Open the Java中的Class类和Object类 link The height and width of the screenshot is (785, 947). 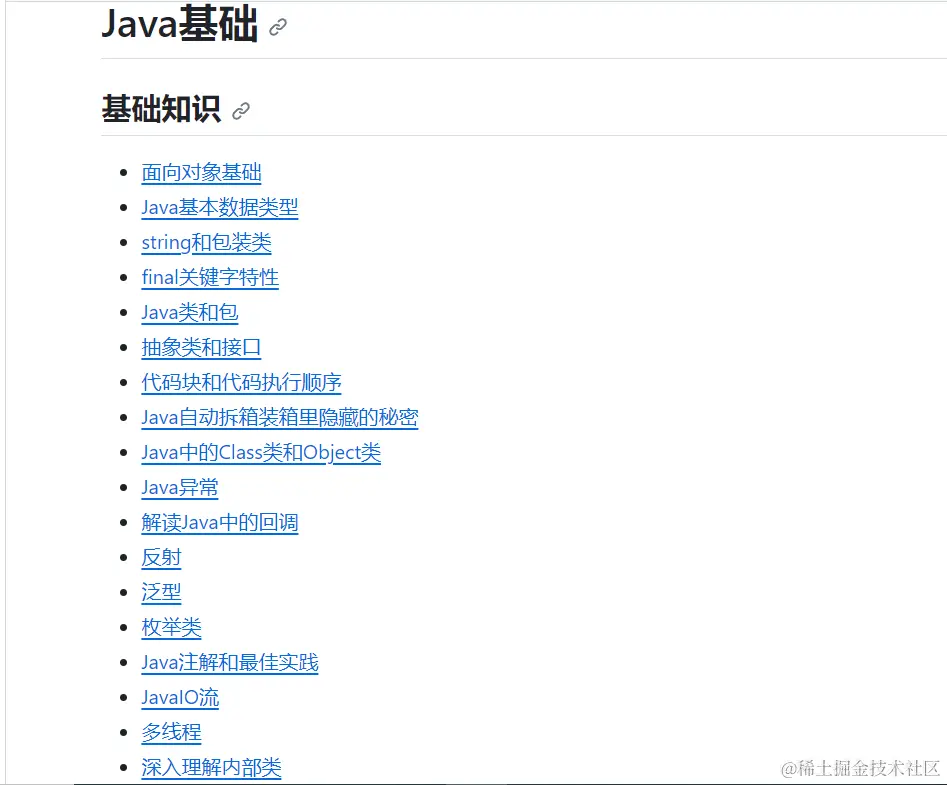261,453
